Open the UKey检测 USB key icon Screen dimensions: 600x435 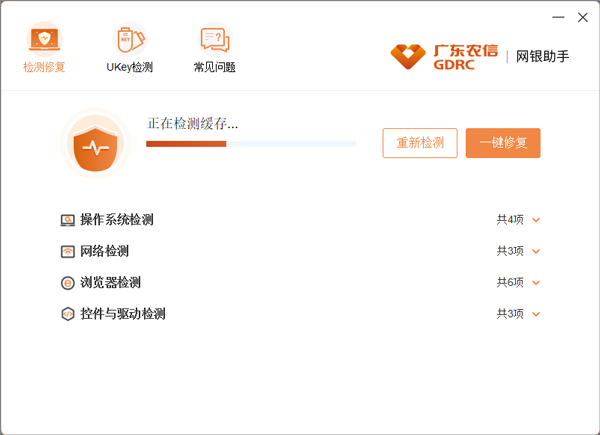point(130,39)
